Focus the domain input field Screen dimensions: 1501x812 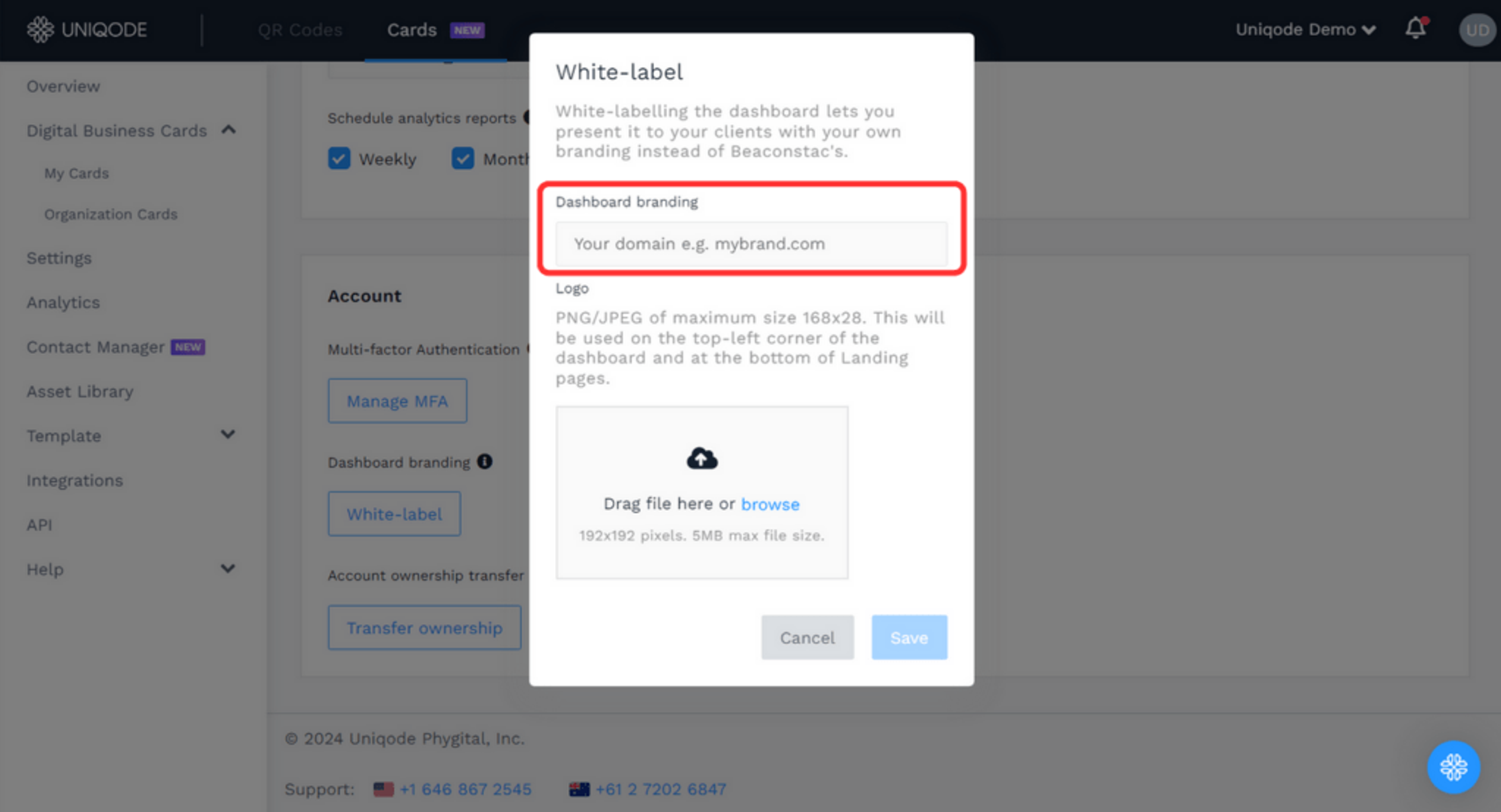point(751,243)
